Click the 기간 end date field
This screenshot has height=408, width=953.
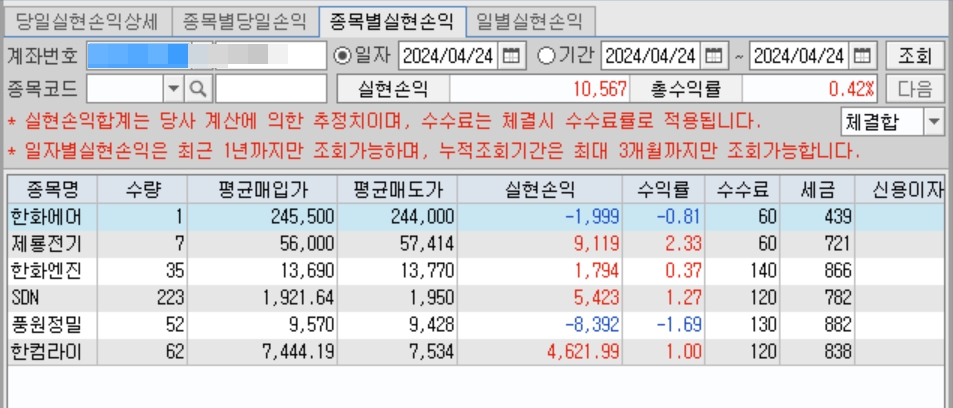click(x=799, y=57)
